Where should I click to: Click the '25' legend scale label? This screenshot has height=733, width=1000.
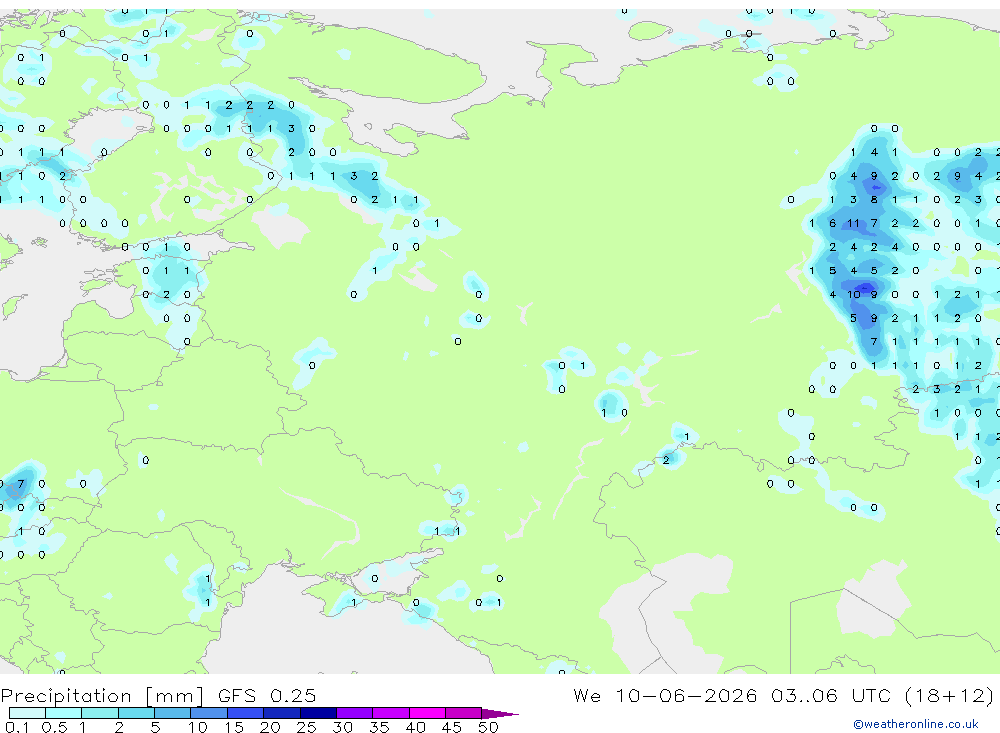(306, 727)
